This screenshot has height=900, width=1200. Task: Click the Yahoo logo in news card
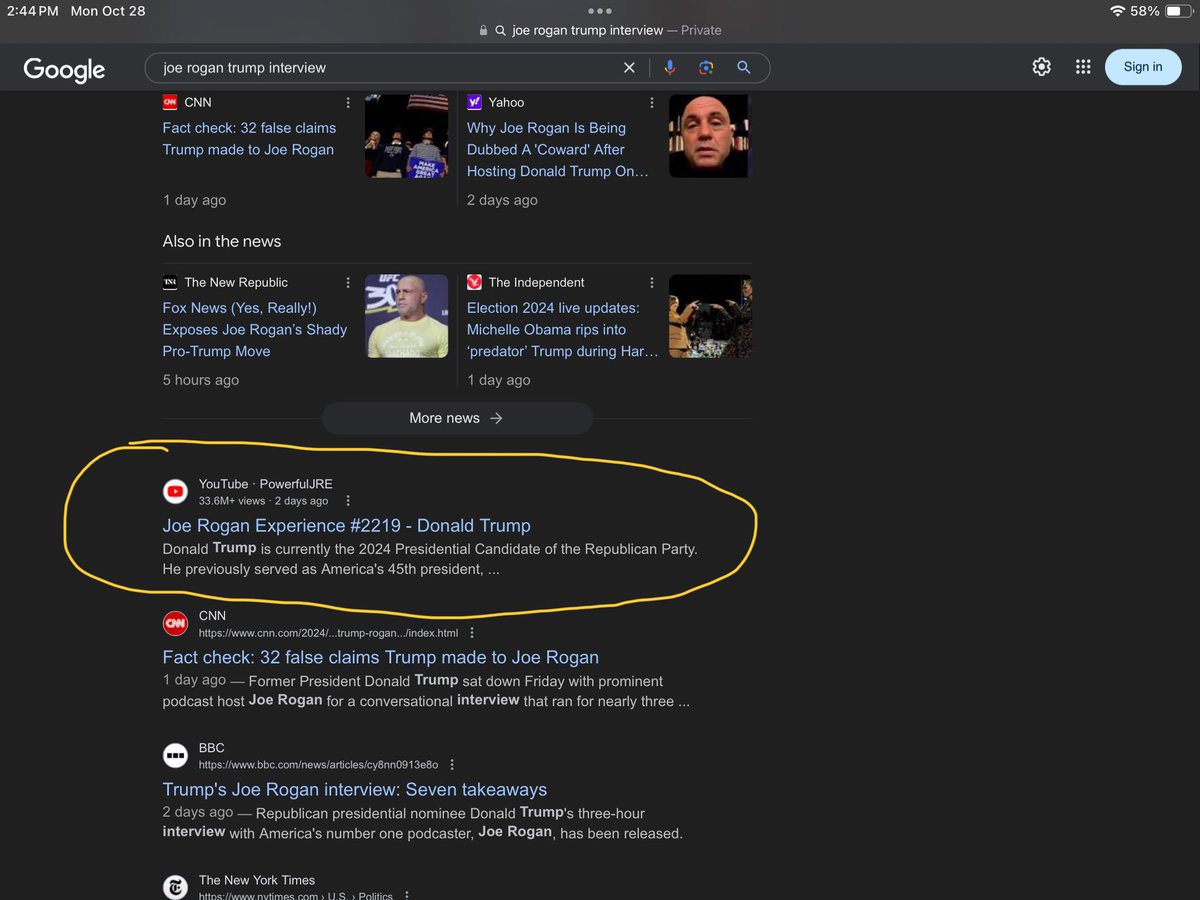pos(474,102)
